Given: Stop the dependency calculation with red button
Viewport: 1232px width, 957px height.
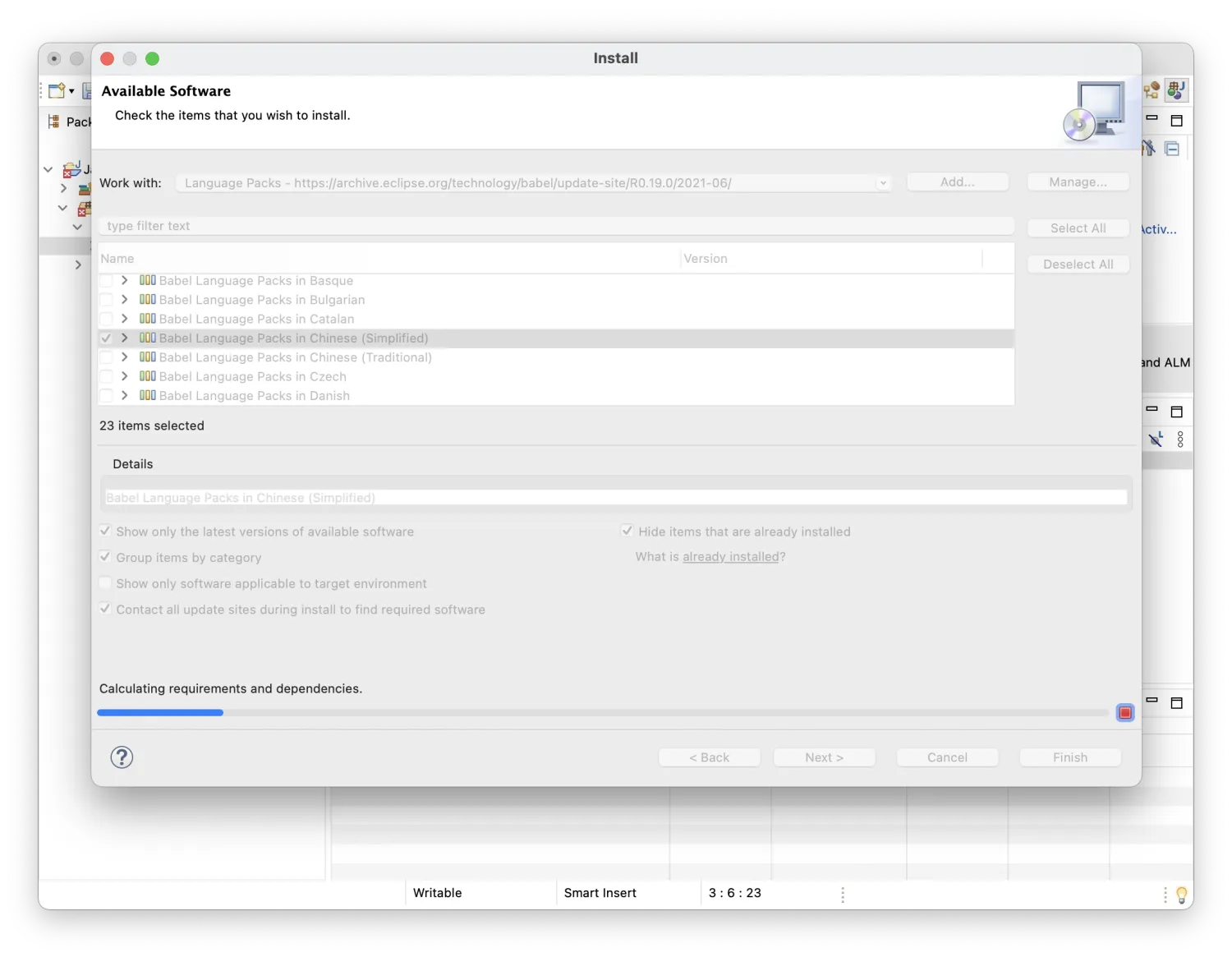Looking at the screenshot, I should tap(1124, 712).
